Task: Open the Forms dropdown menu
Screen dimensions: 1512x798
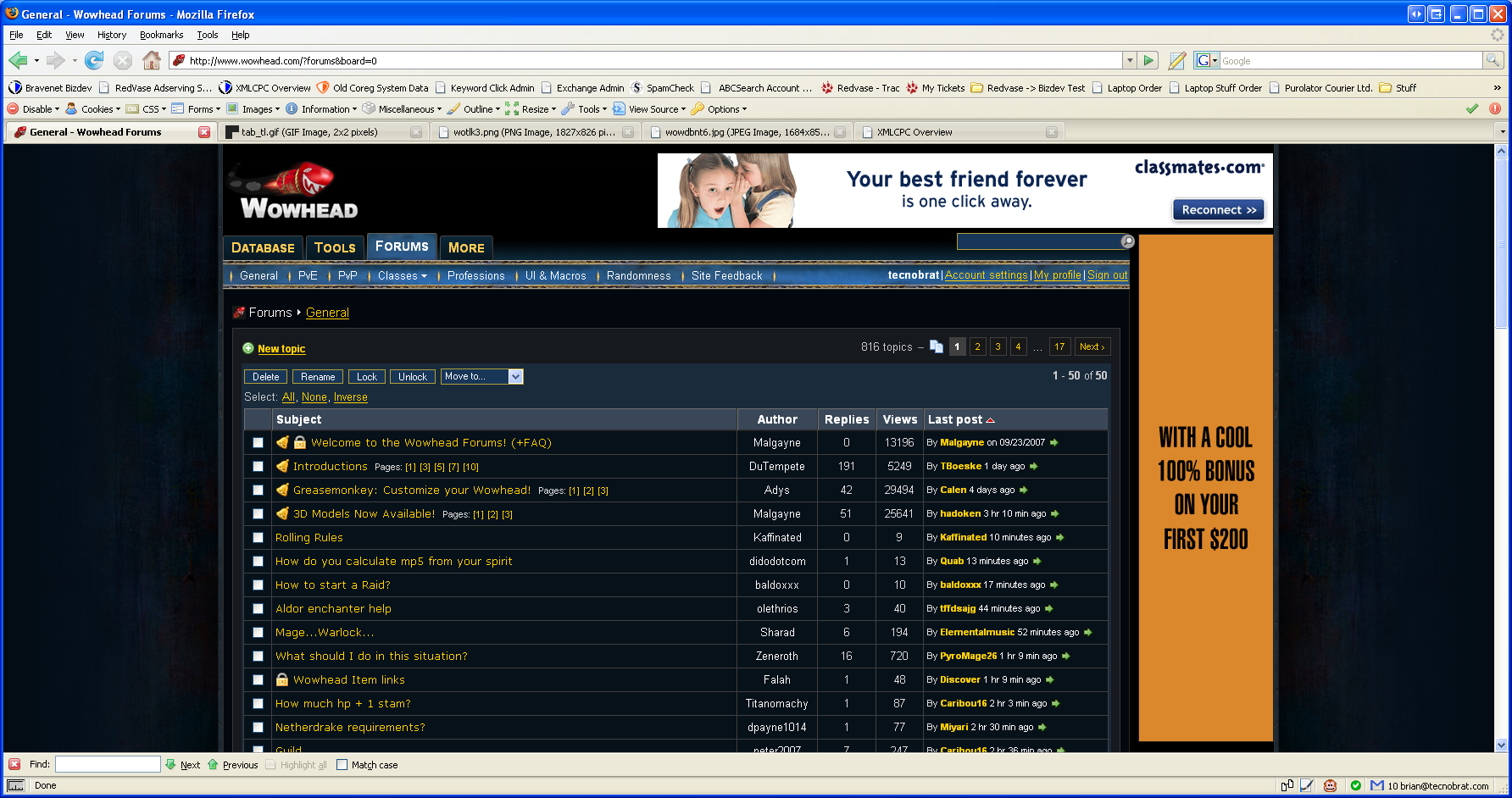Action: (197, 108)
